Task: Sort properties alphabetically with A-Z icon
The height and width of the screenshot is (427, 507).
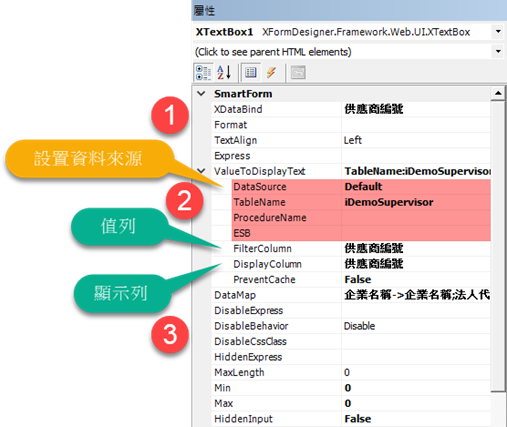Action: click(x=224, y=72)
